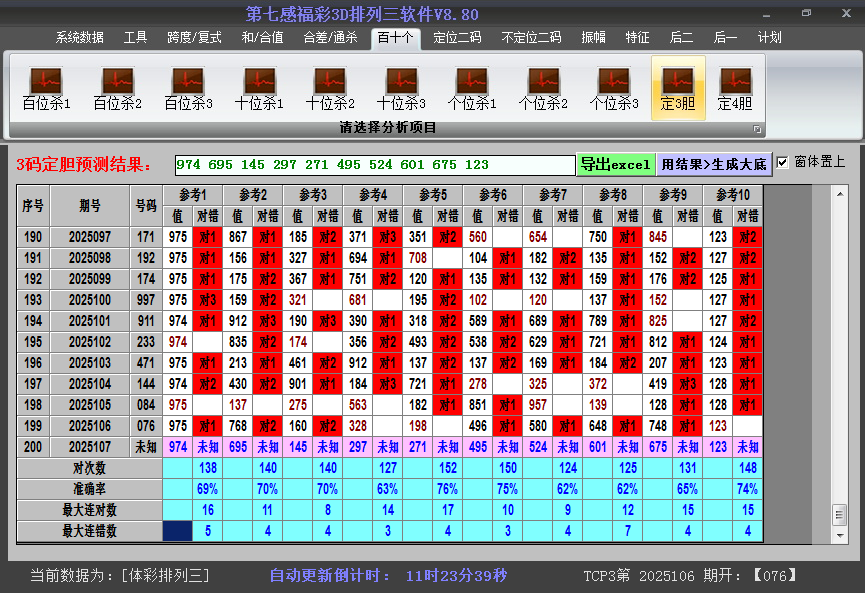865x593 pixels.
Task: Open the 工具 menu tab
Action: 135,38
